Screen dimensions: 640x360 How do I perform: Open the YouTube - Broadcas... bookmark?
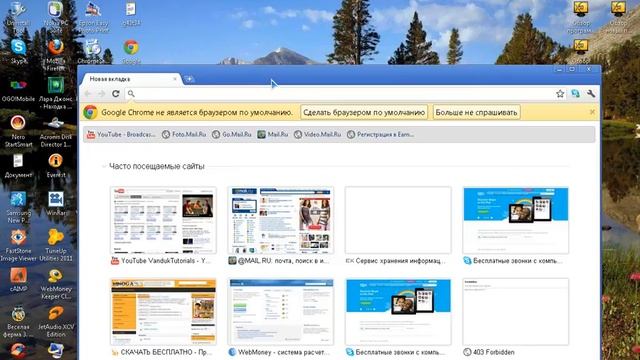point(121,134)
